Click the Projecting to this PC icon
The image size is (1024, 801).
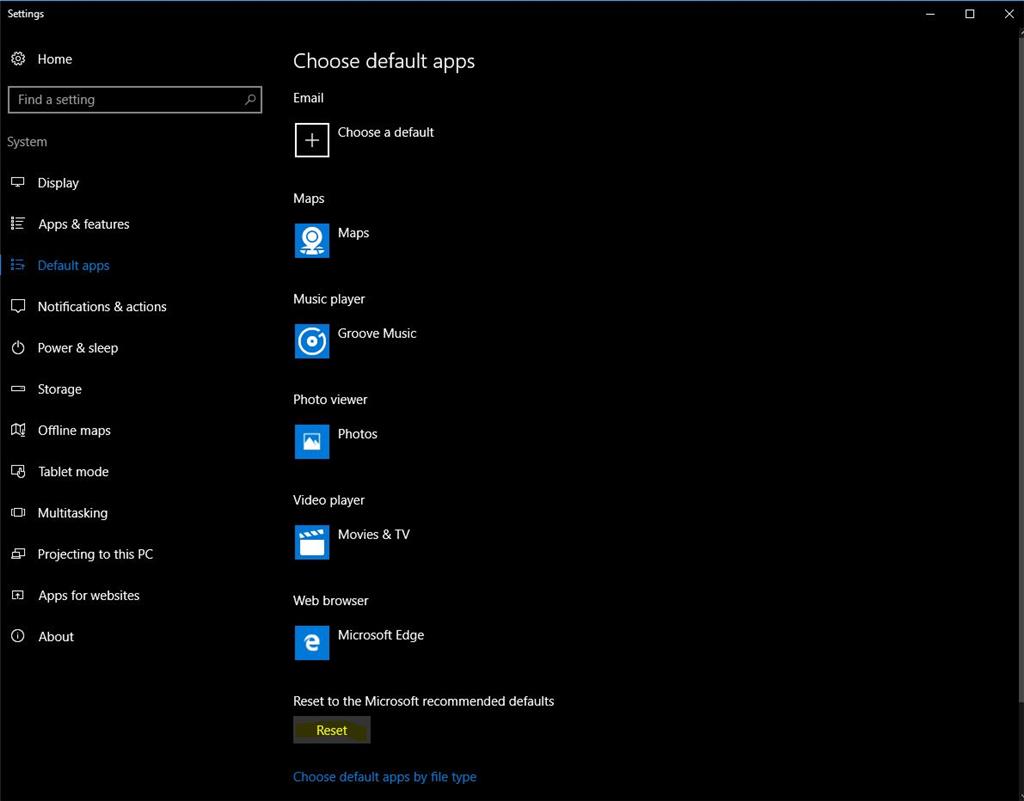coord(18,554)
